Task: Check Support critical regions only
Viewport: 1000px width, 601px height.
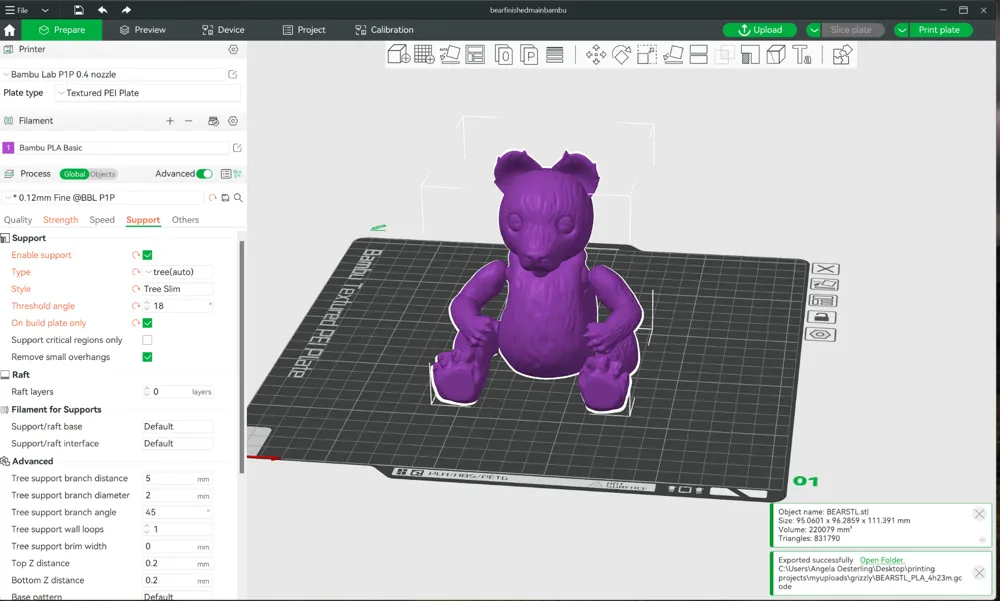Action: [x=147, y=340]
